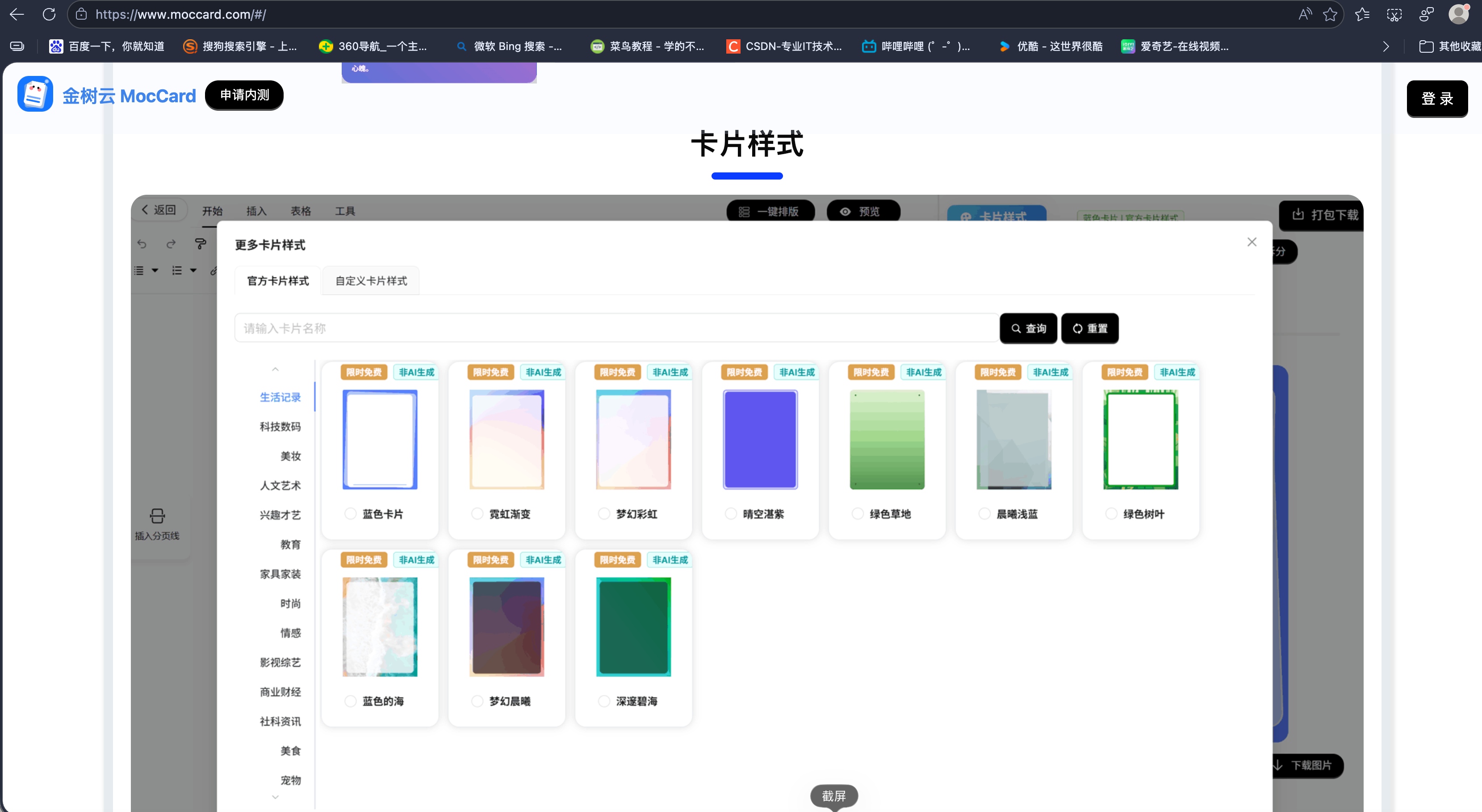The height and width of the screenshot is (812, 1482).
Task: Click the 申请内测 button
Action: pos(244,95)
